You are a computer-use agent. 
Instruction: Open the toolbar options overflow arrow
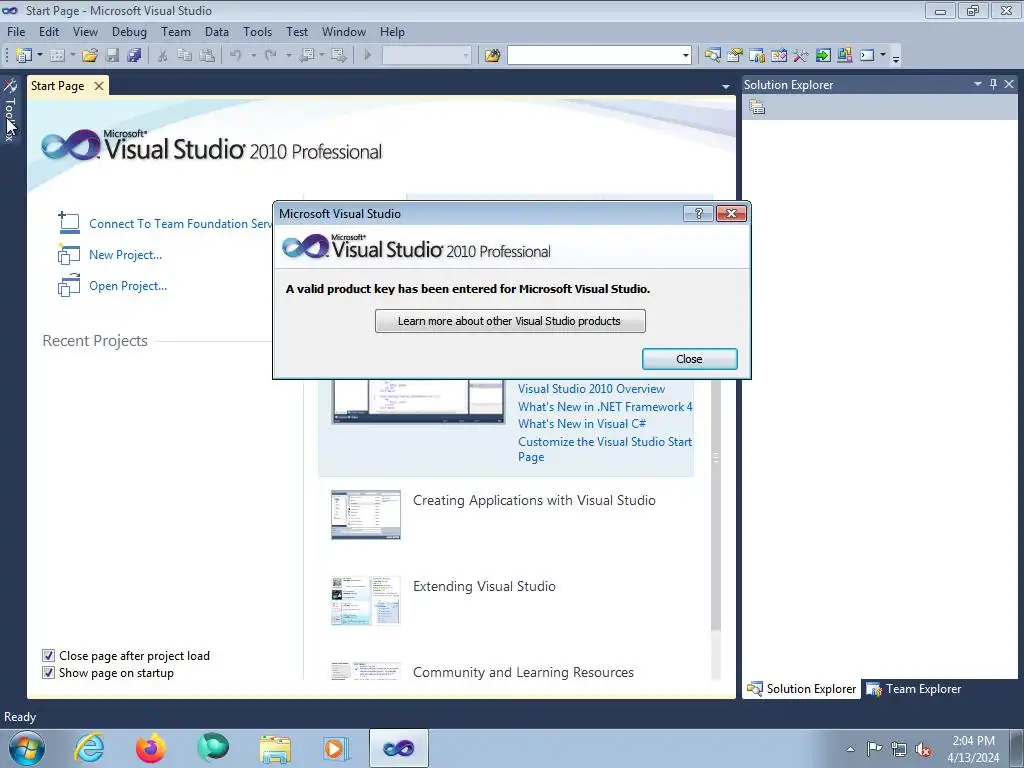coord(896,58)
